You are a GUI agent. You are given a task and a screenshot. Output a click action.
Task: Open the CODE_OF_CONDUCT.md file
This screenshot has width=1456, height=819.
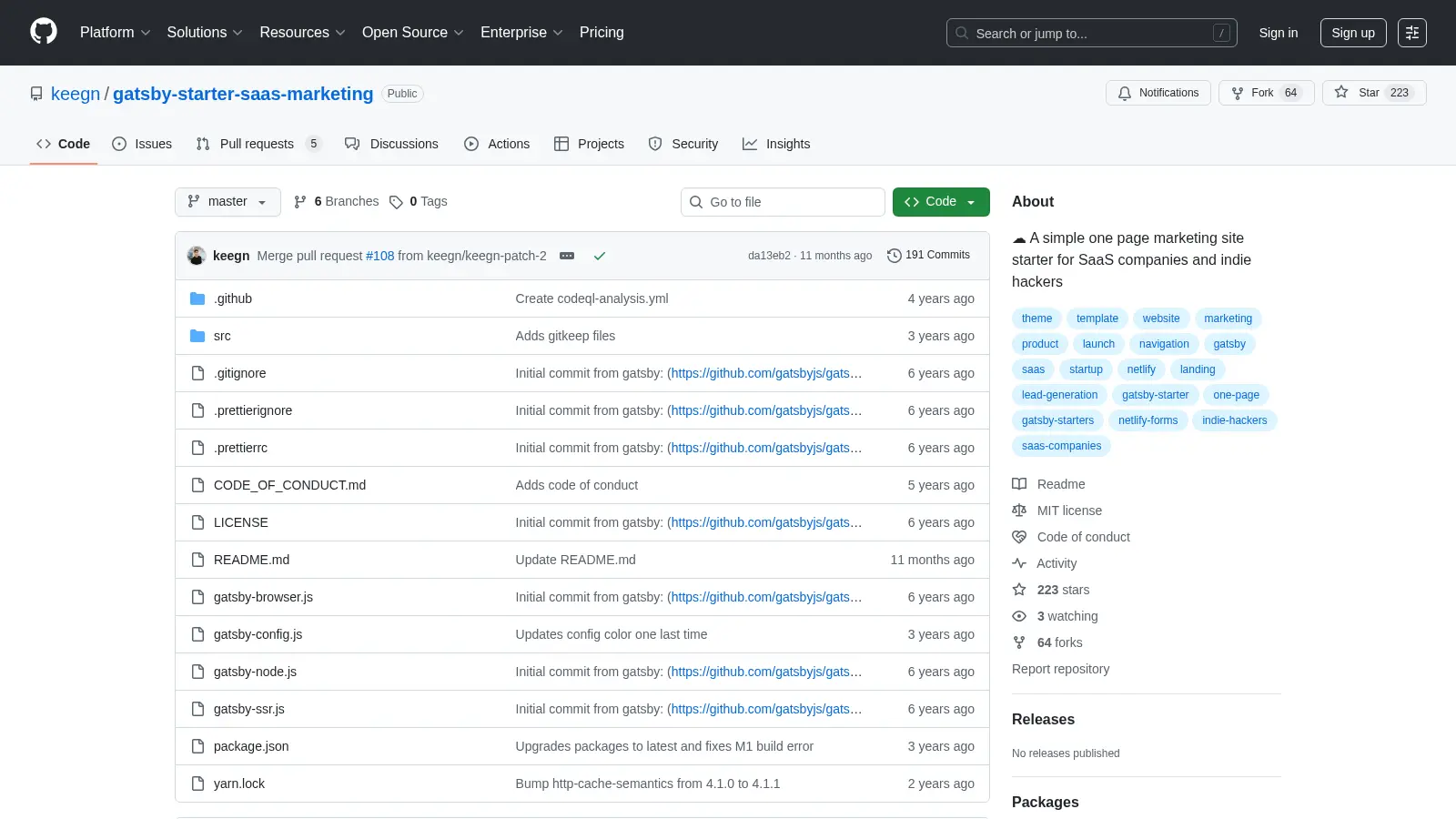point(289,485)
